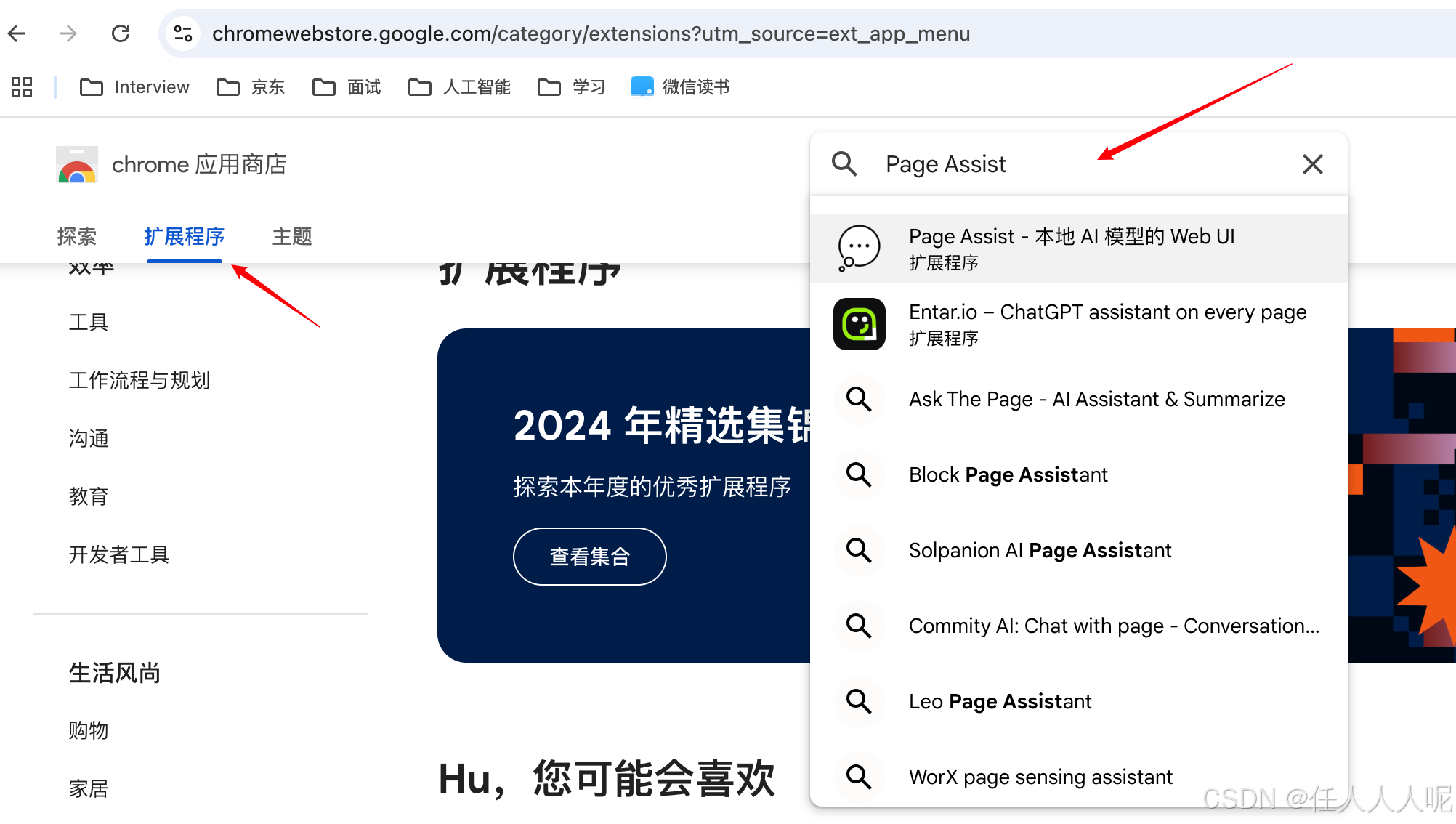Screen dimensions: 1456x824
Task: Go to chrome 应用商店 home title
Action: (199, 165)
